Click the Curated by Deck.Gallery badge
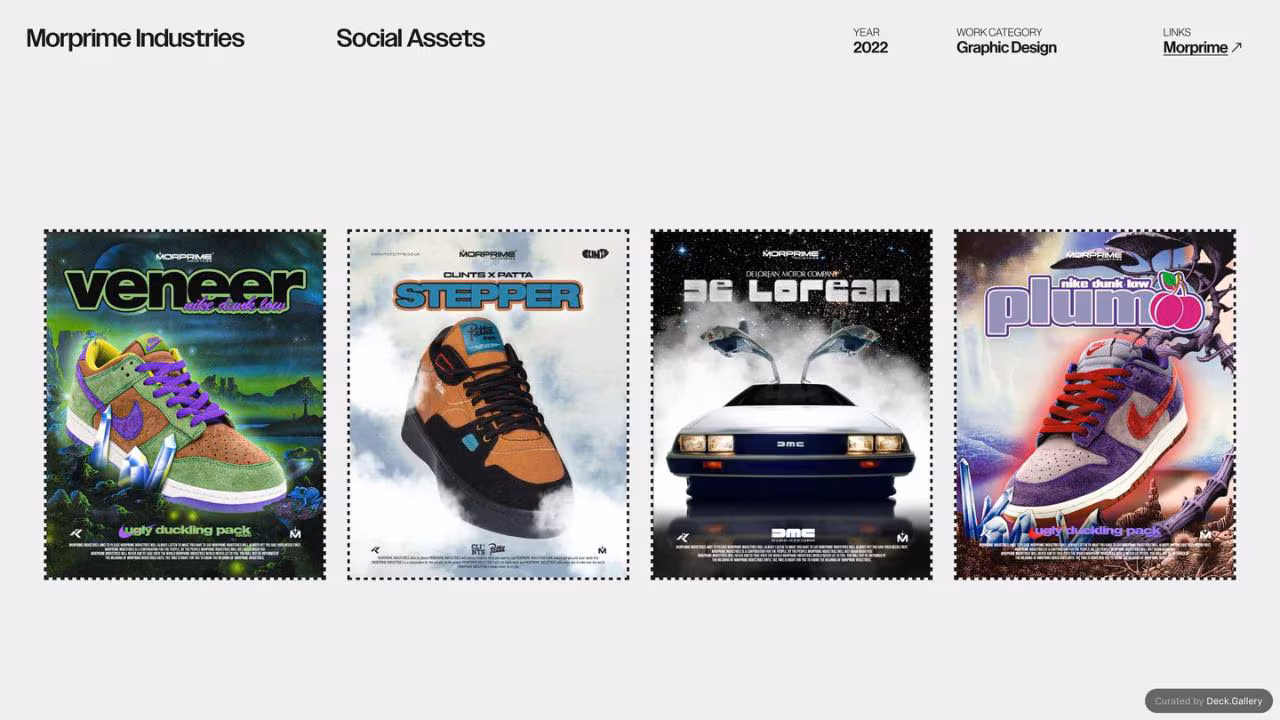 (x=1208, y=701)
